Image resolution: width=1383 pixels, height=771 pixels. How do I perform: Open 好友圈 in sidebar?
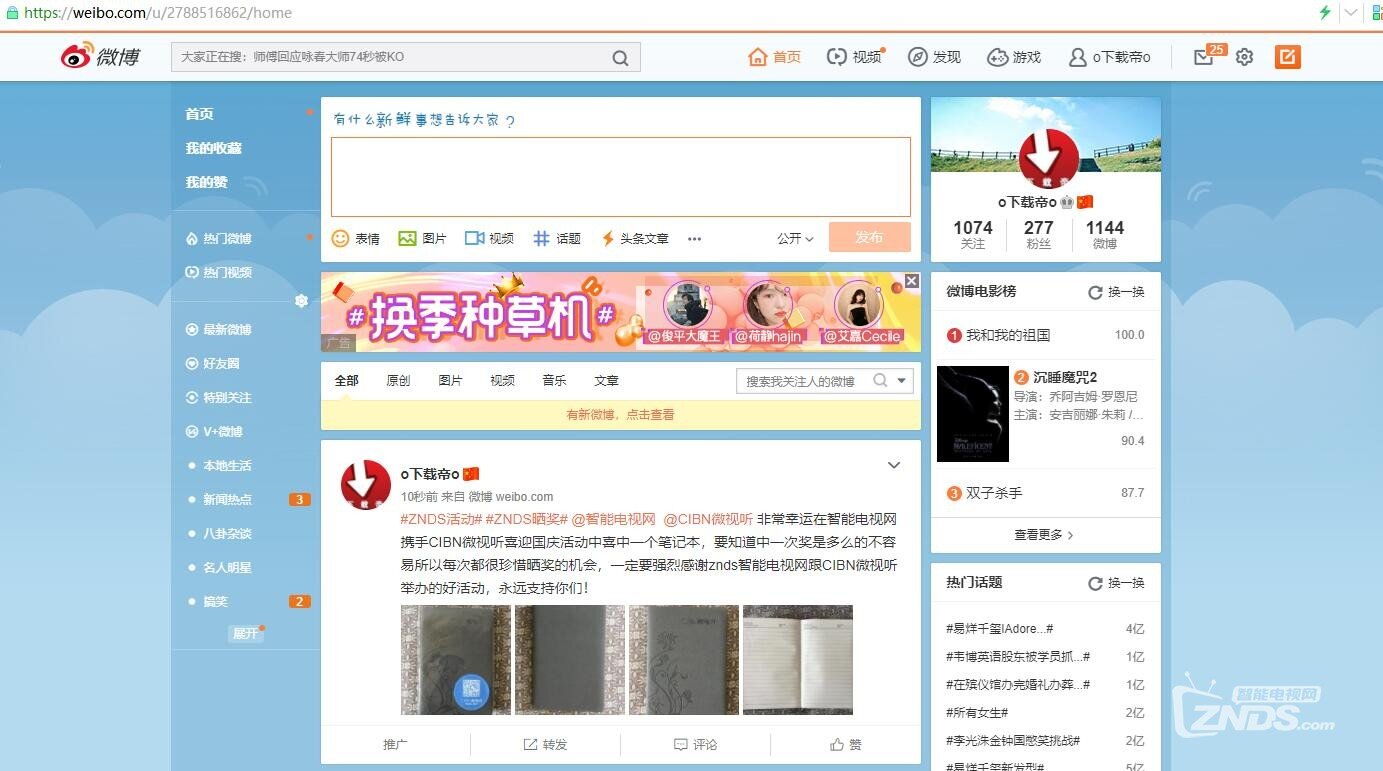(213, 363)
